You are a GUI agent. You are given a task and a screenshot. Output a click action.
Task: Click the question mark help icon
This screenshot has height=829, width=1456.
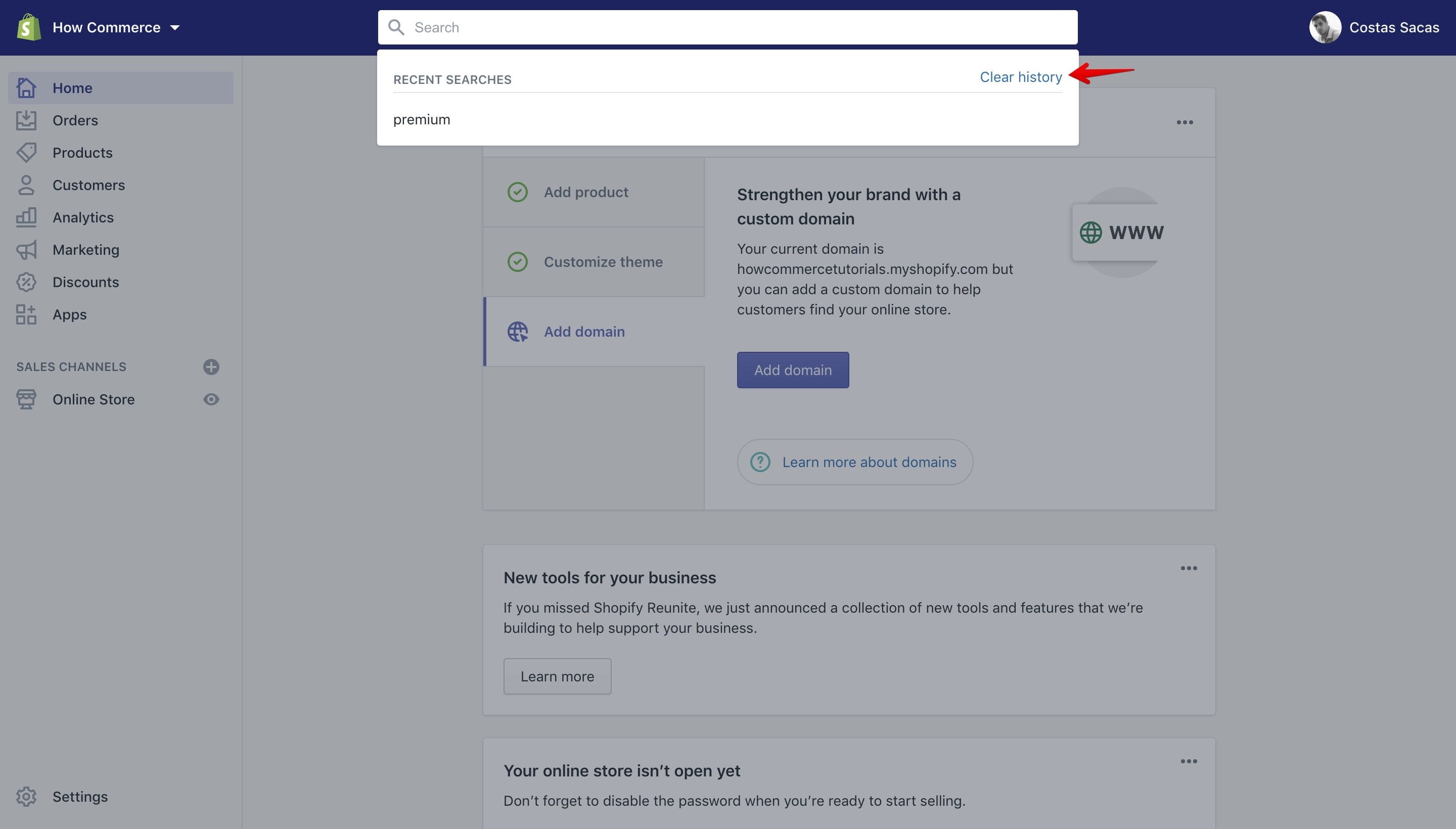(x=760, y=462)
